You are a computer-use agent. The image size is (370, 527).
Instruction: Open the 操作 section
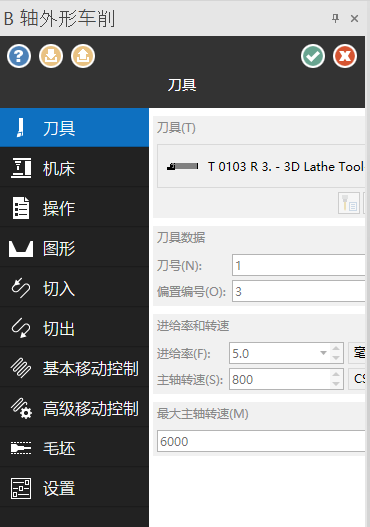[x=74, y=208]
